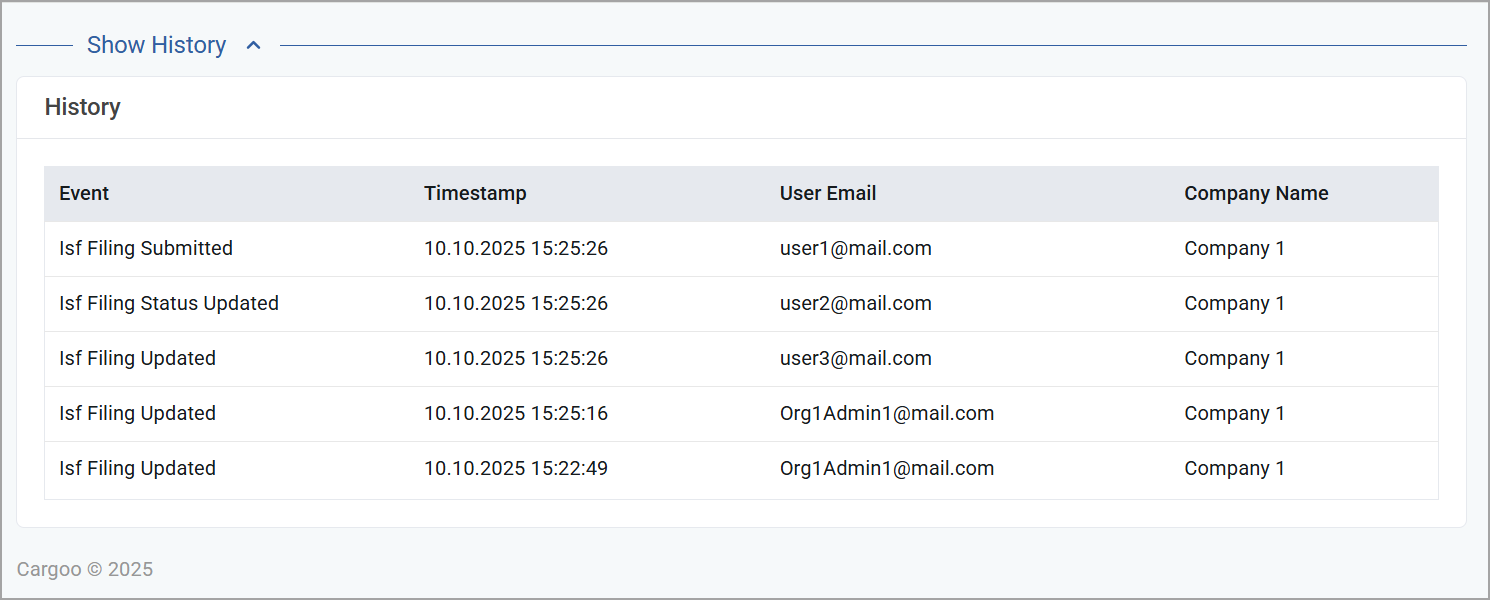Click timestamp 10.10.2025 15:25:16
Image resolution: width=1490 pixels, height=600 pixels.
(x=516, y=413)
